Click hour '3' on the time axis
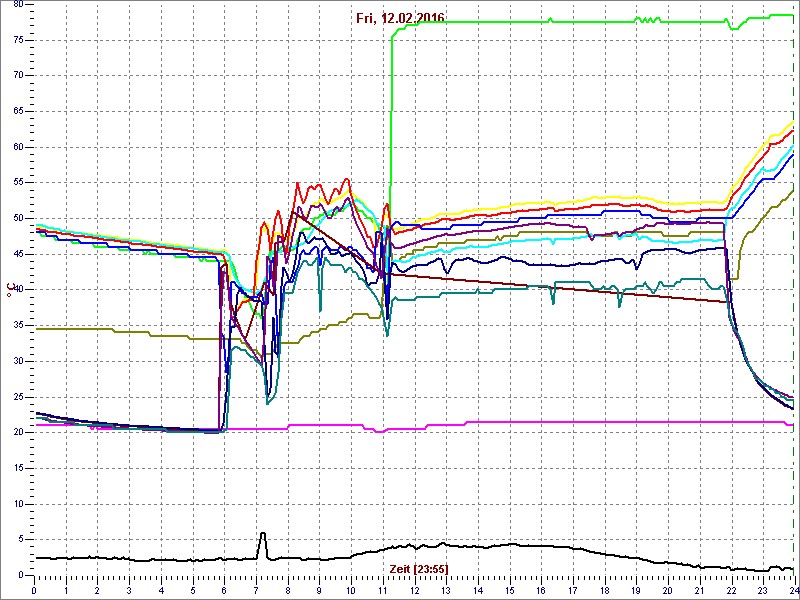The image size is (800, 600). click(129, 590)
